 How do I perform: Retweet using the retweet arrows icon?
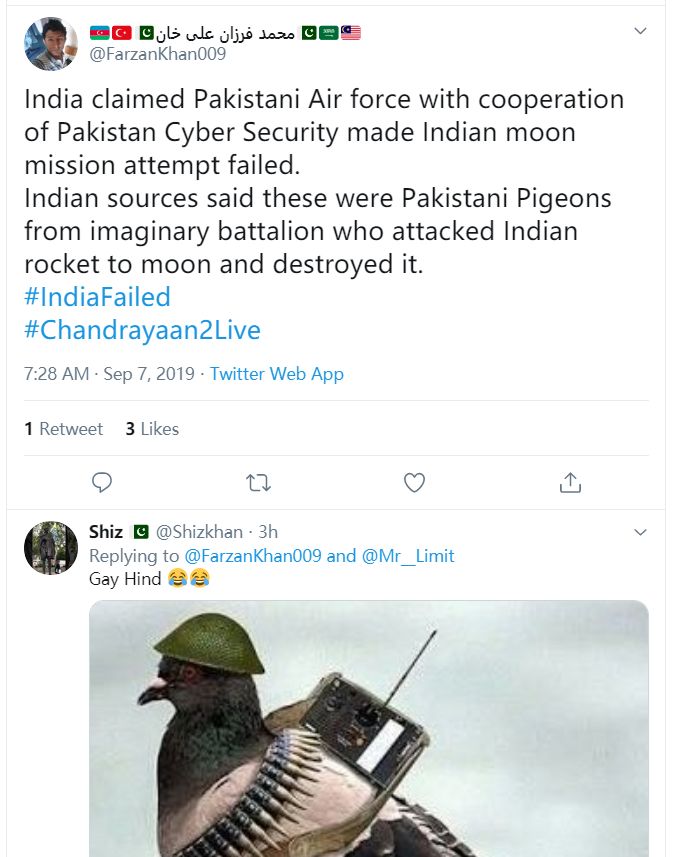click(258, 483)
